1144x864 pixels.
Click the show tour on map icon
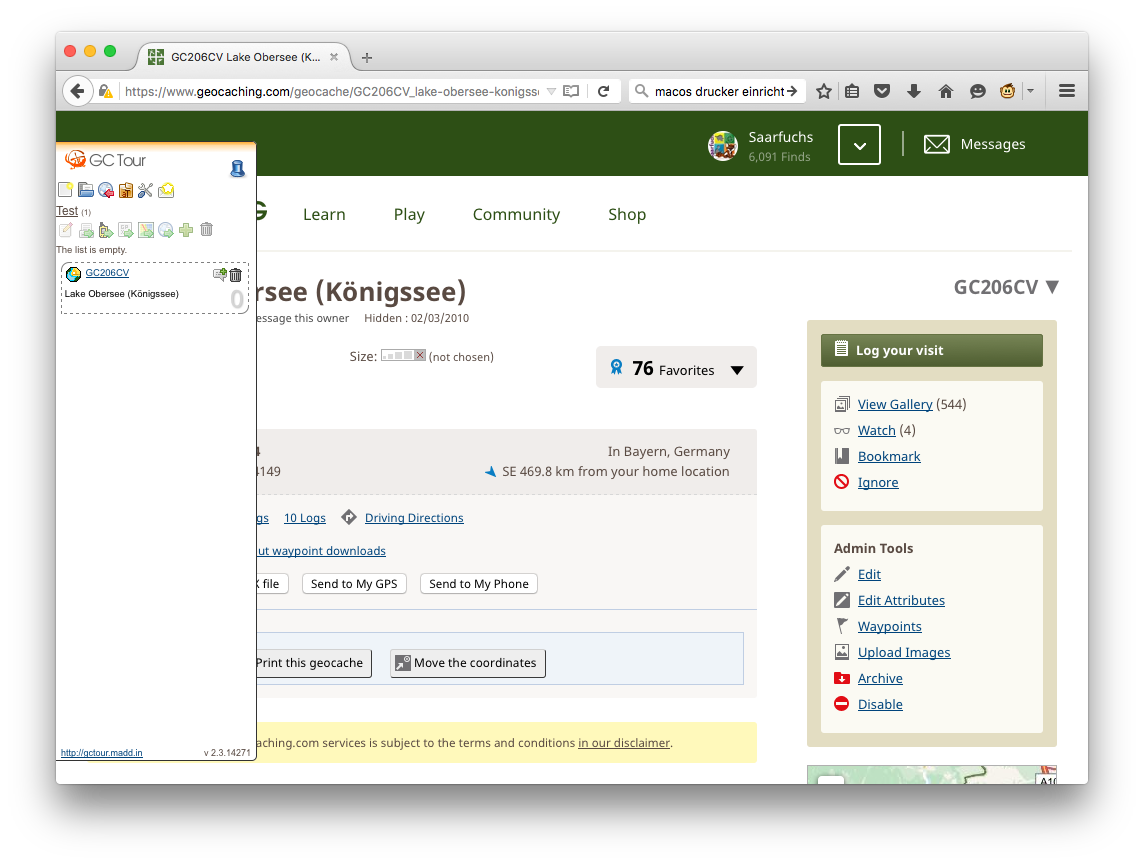click(146, 231)
